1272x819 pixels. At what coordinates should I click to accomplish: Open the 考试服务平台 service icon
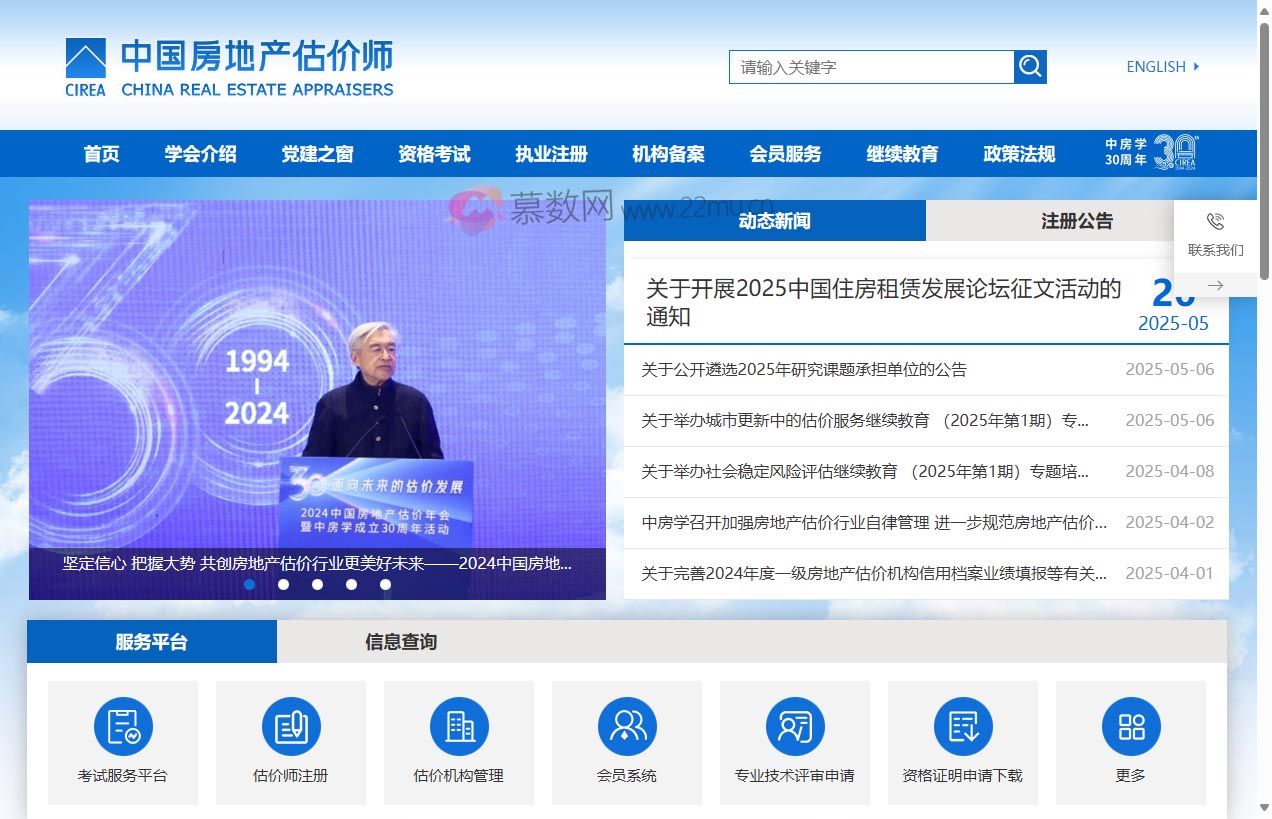tap(122, 726)
